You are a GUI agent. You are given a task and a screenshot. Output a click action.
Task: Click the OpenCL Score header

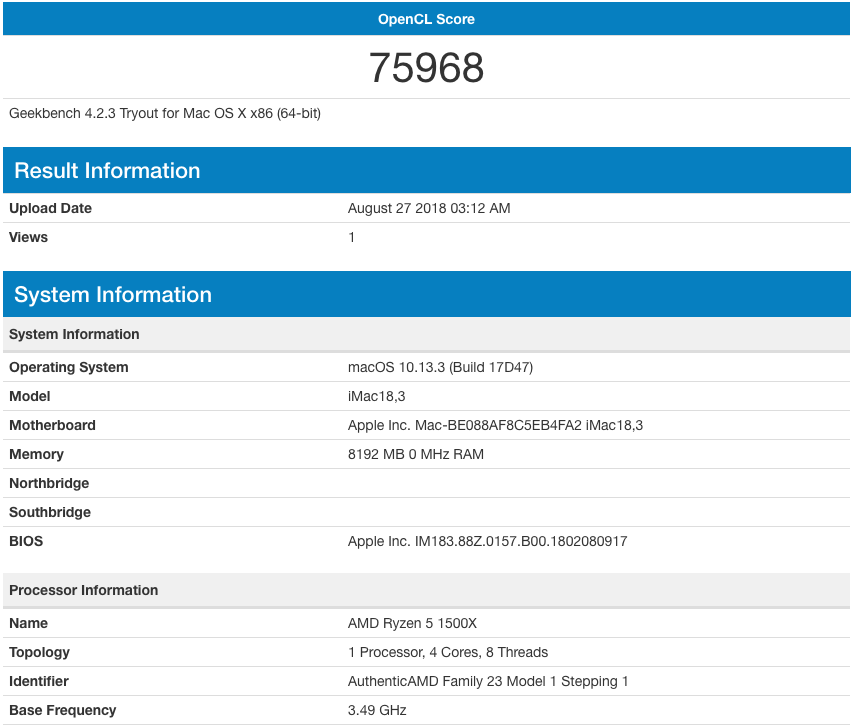pos(426,19)
